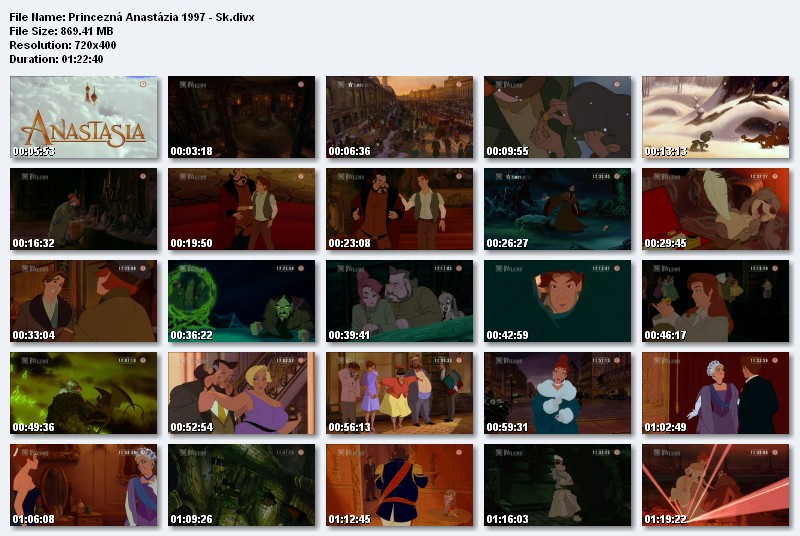This screenshot has width=800, height=536.
Task: Click the thumbnail marked 00:09:55
Action: (x=557, y=117)
